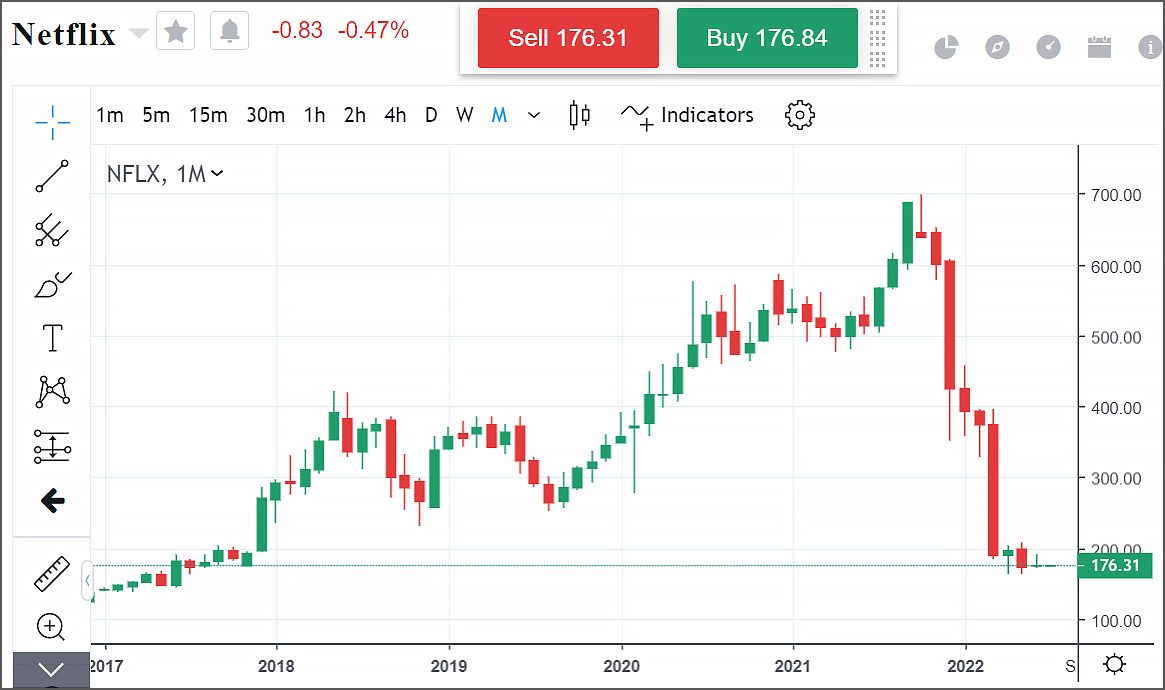Click the 176.31 current price label
This screenshot has height=690, width=1165.
coord(1115,566)
